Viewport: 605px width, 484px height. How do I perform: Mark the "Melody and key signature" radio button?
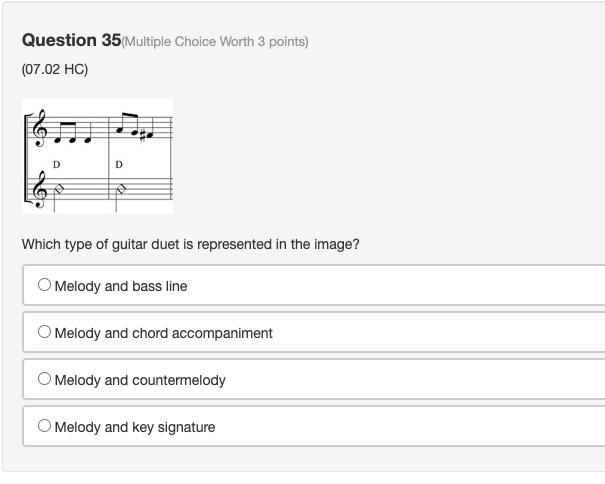click(x=44, y=426)
